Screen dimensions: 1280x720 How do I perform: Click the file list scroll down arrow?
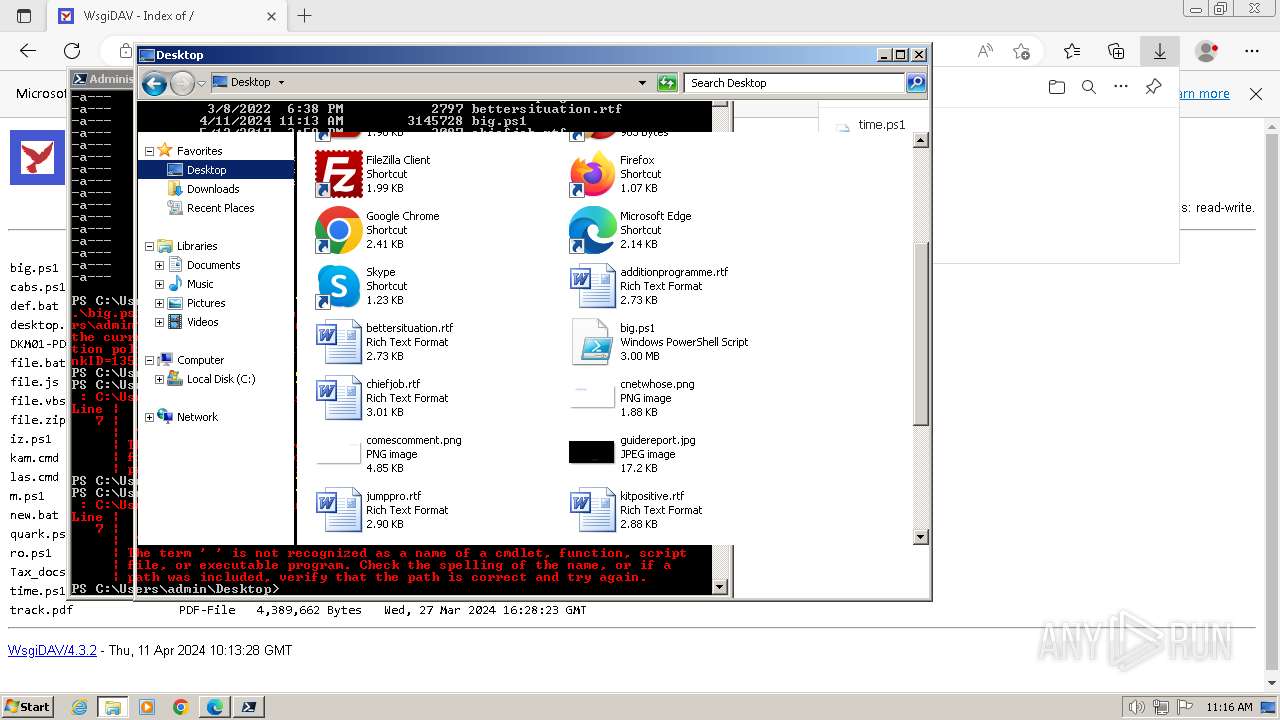(921, 537)
